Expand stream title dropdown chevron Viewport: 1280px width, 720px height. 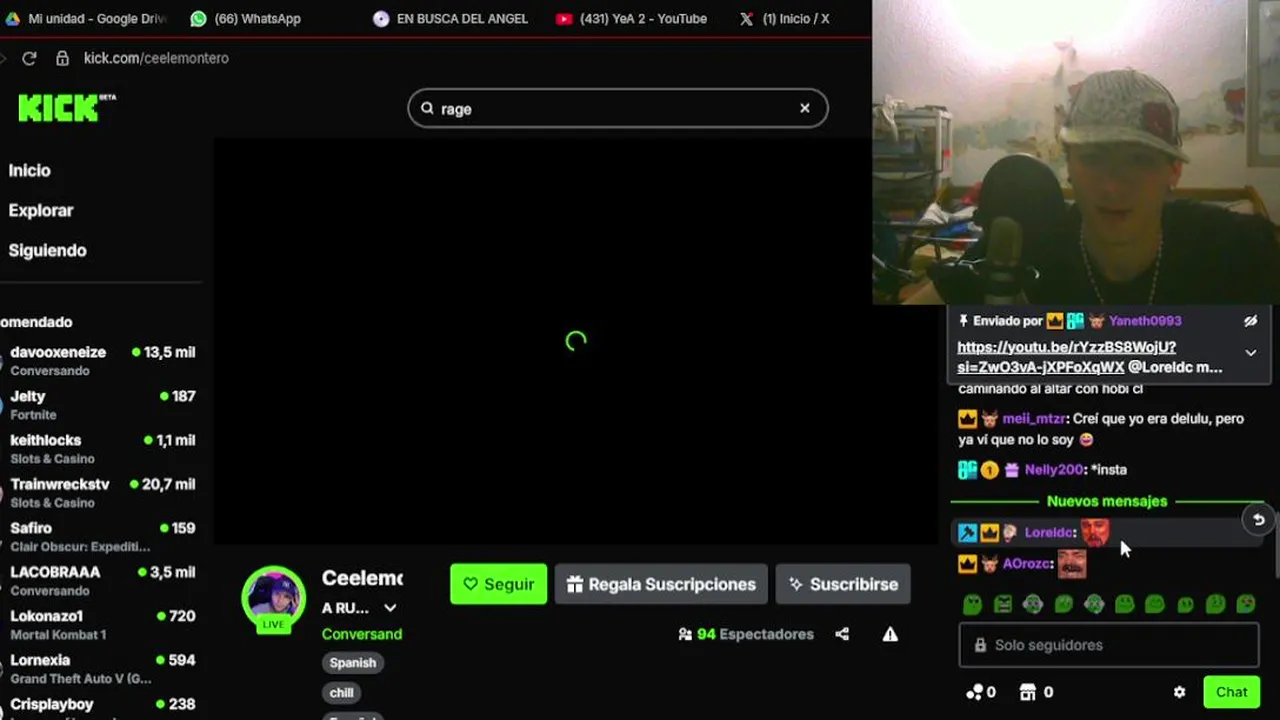[x=390, y=608]
